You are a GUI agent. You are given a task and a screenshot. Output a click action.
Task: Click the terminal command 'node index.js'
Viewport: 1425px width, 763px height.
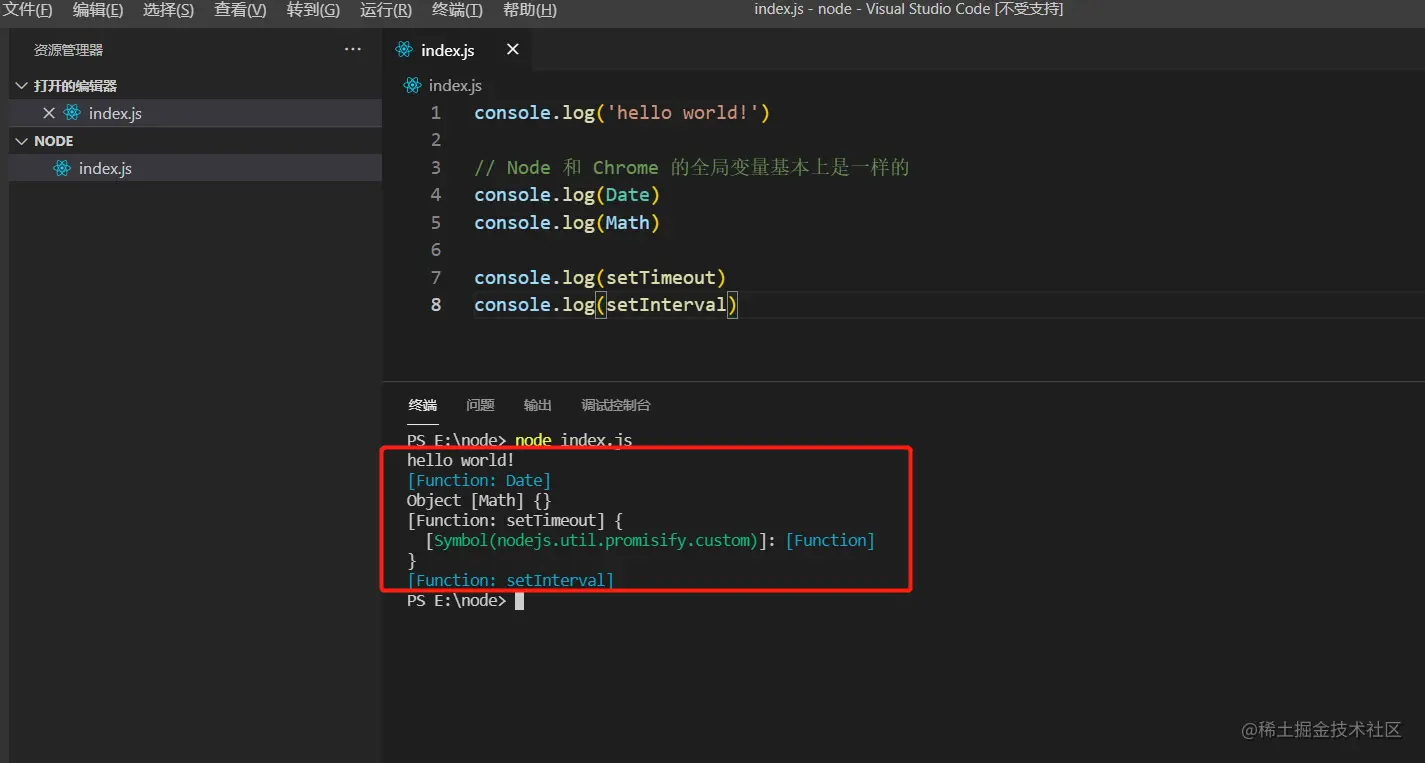574,440
